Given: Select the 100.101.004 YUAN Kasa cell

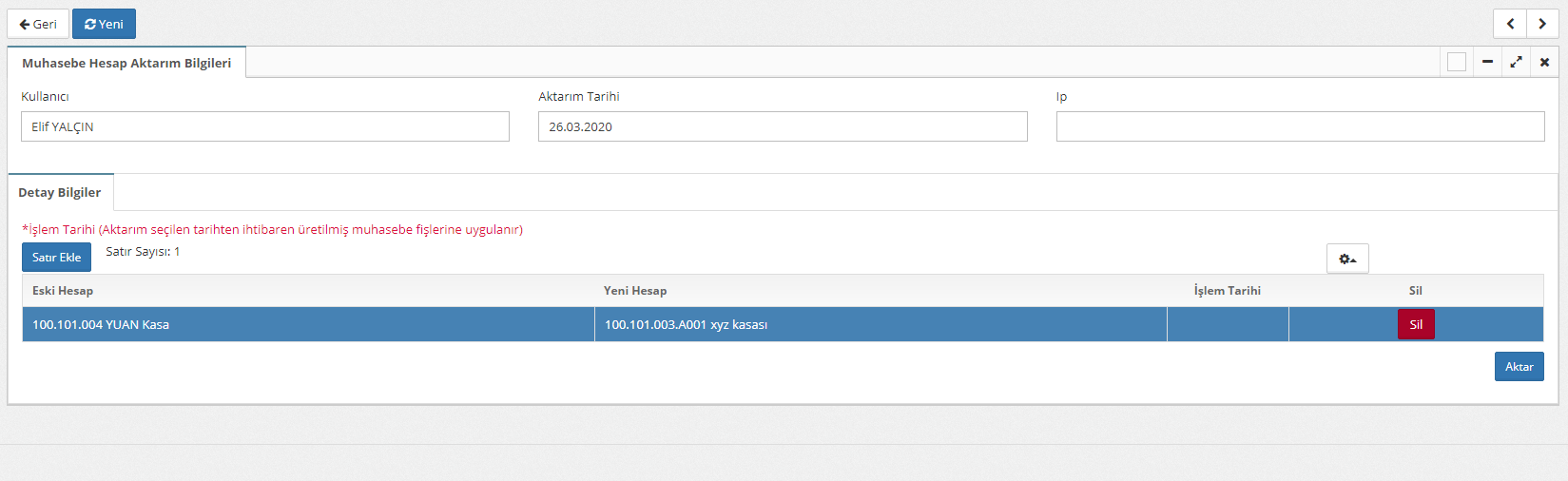Looking at the screenshot, I should 308,324.
